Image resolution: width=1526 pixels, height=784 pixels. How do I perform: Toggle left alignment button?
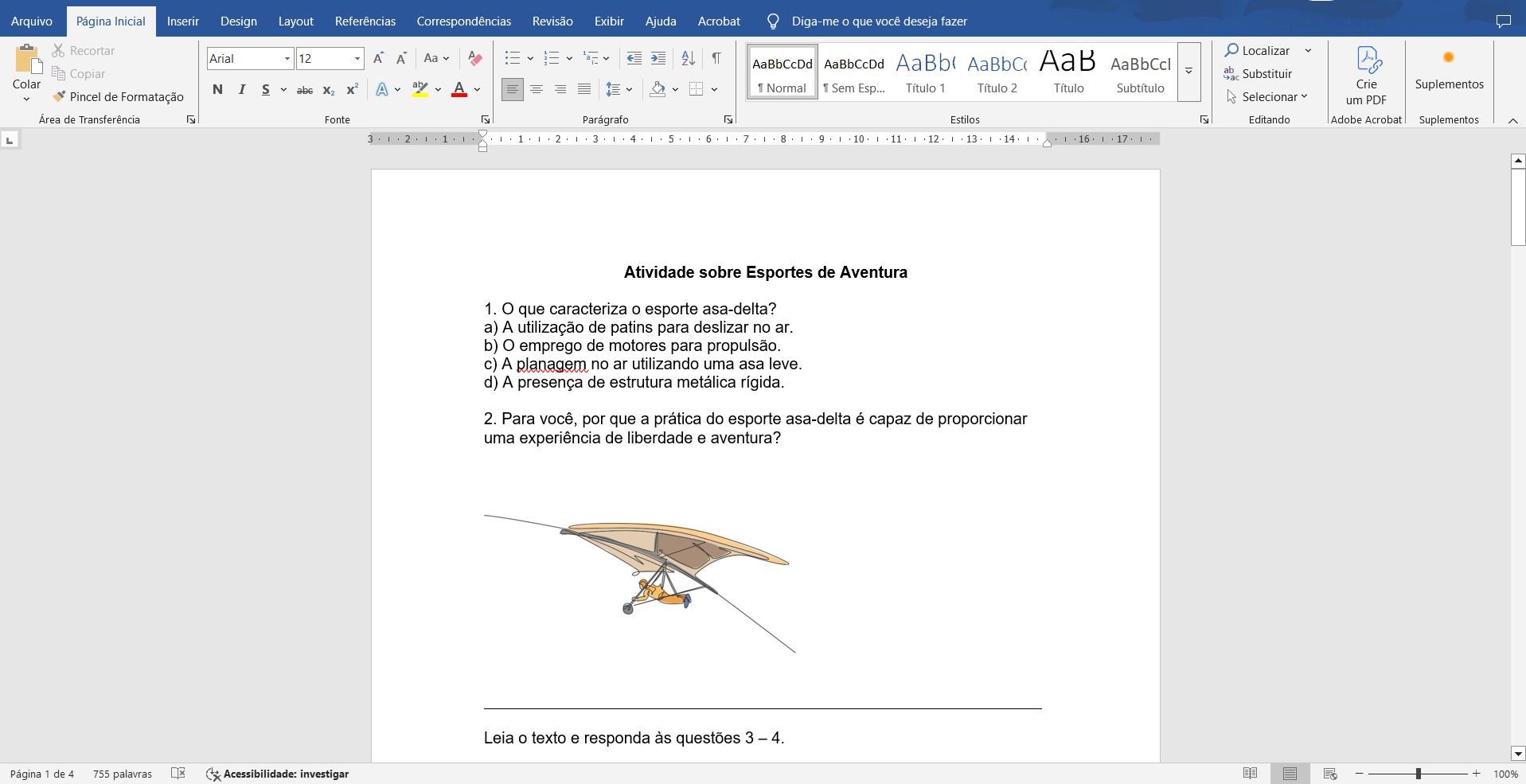512,89
